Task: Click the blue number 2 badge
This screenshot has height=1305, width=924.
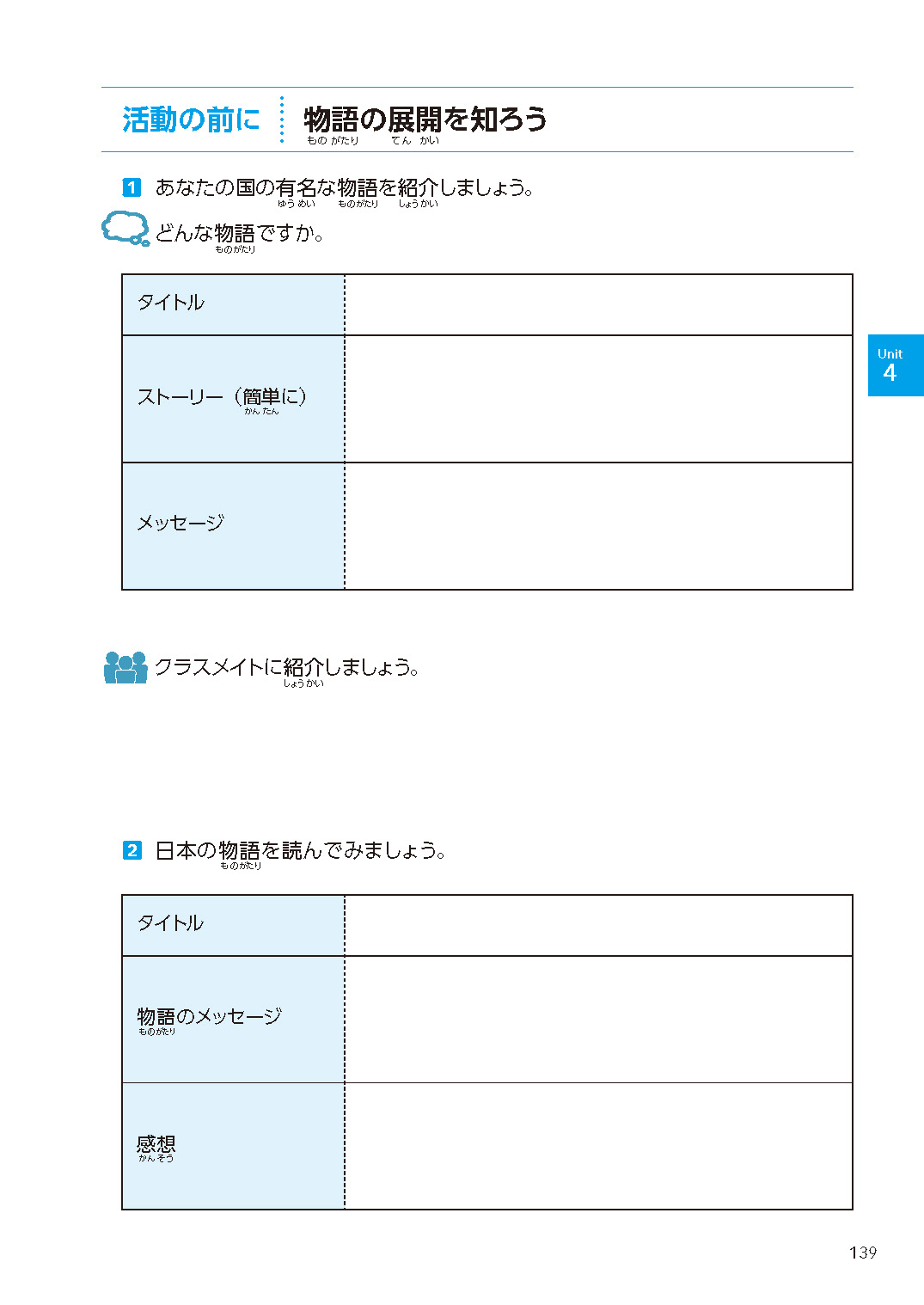Action: pos(132,850)
